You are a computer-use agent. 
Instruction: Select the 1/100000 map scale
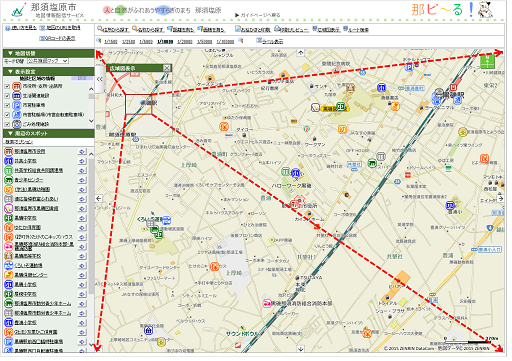pyautogui.click(x=227, y=42)
